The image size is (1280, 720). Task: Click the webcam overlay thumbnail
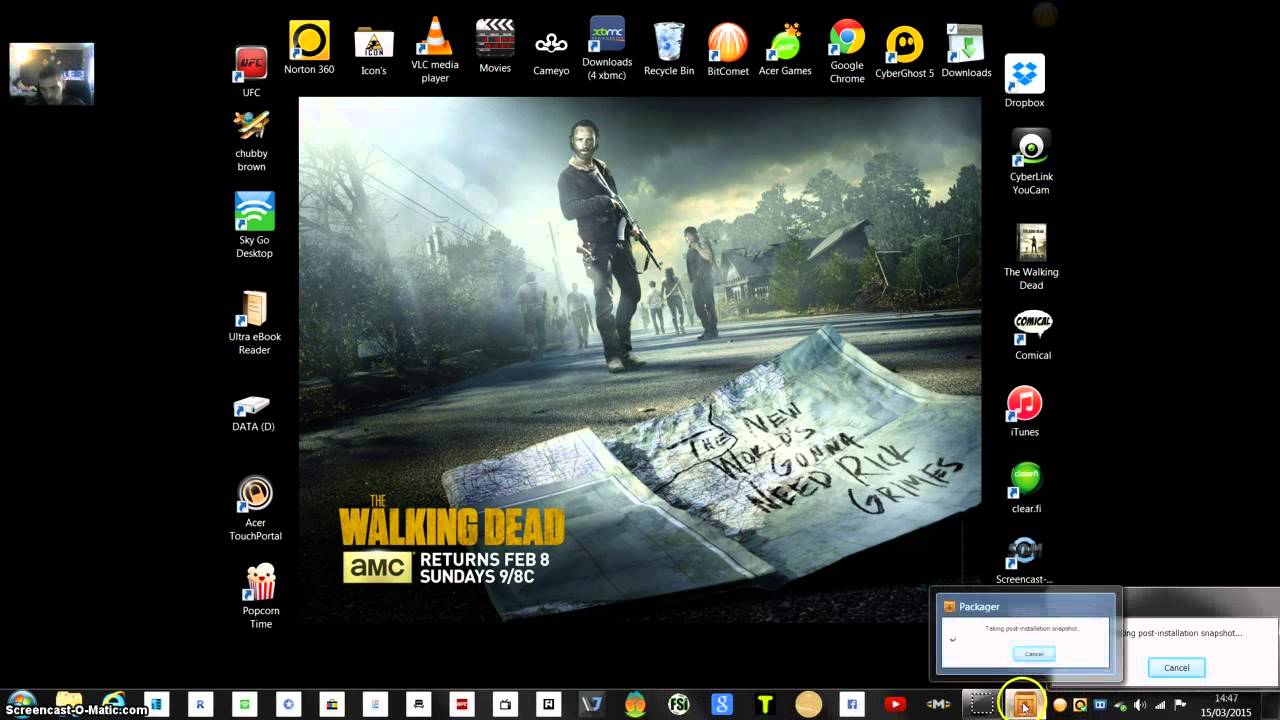point(52,74)
